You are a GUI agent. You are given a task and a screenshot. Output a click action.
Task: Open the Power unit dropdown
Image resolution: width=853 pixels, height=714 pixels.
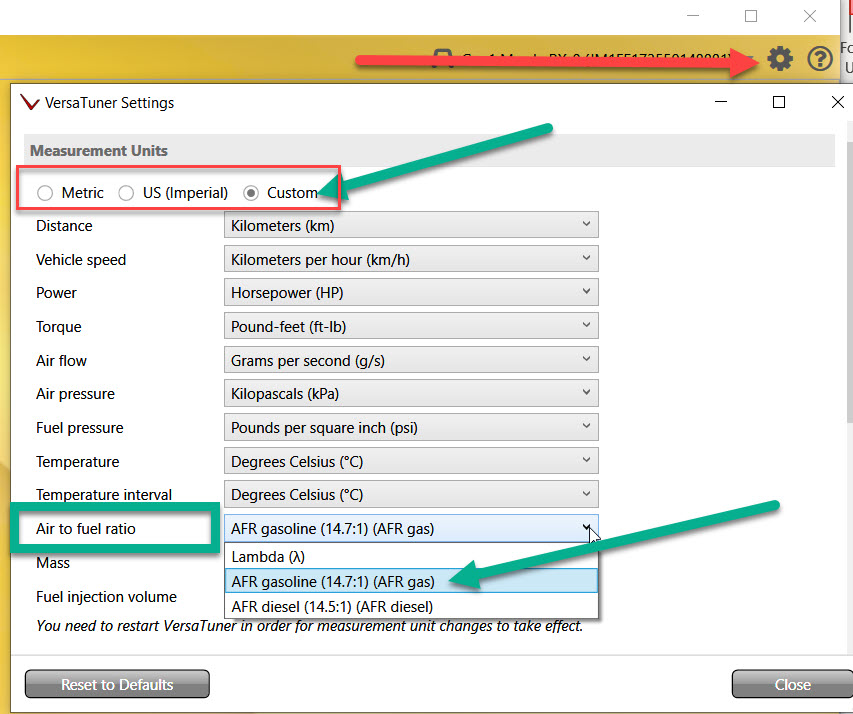point(411,293)
